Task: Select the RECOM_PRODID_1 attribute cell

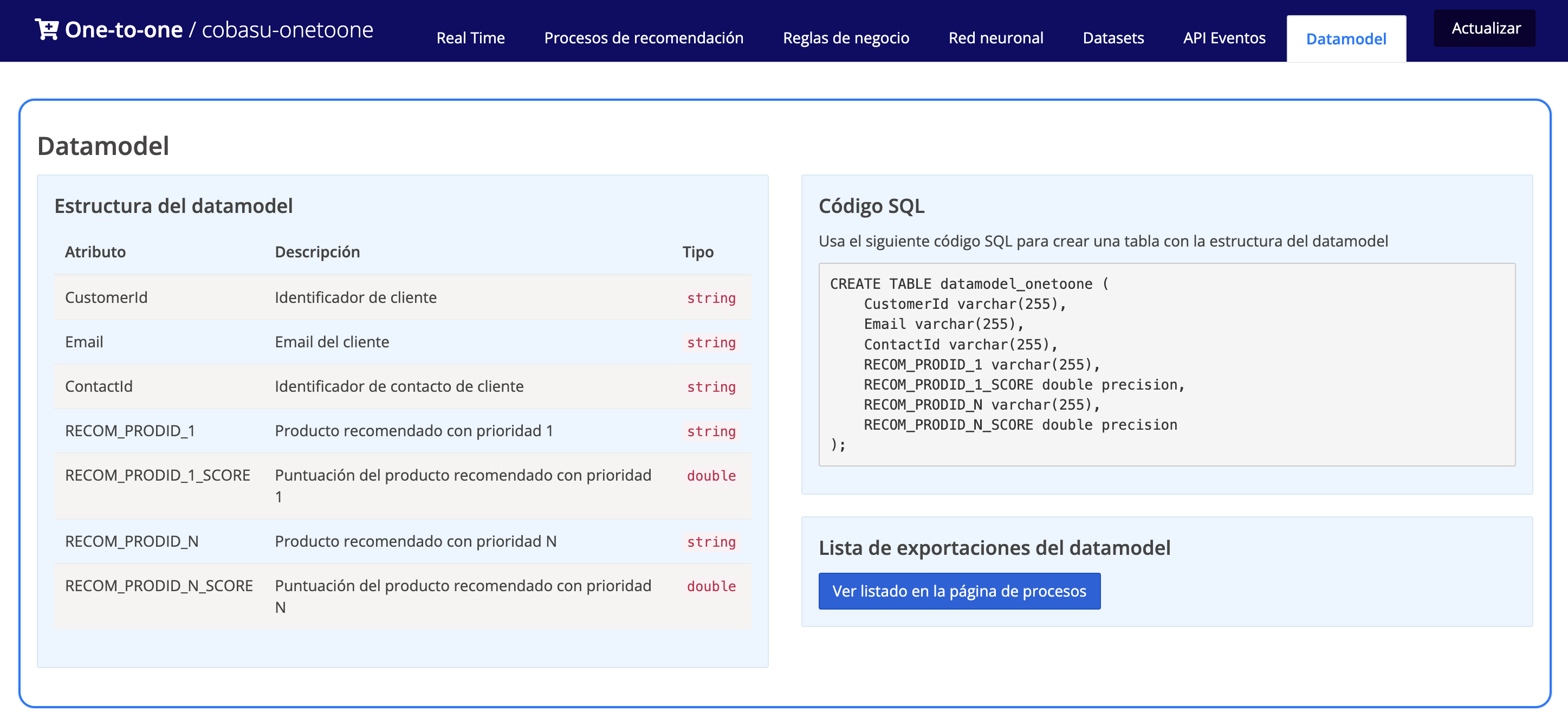Action: (130, 430)
